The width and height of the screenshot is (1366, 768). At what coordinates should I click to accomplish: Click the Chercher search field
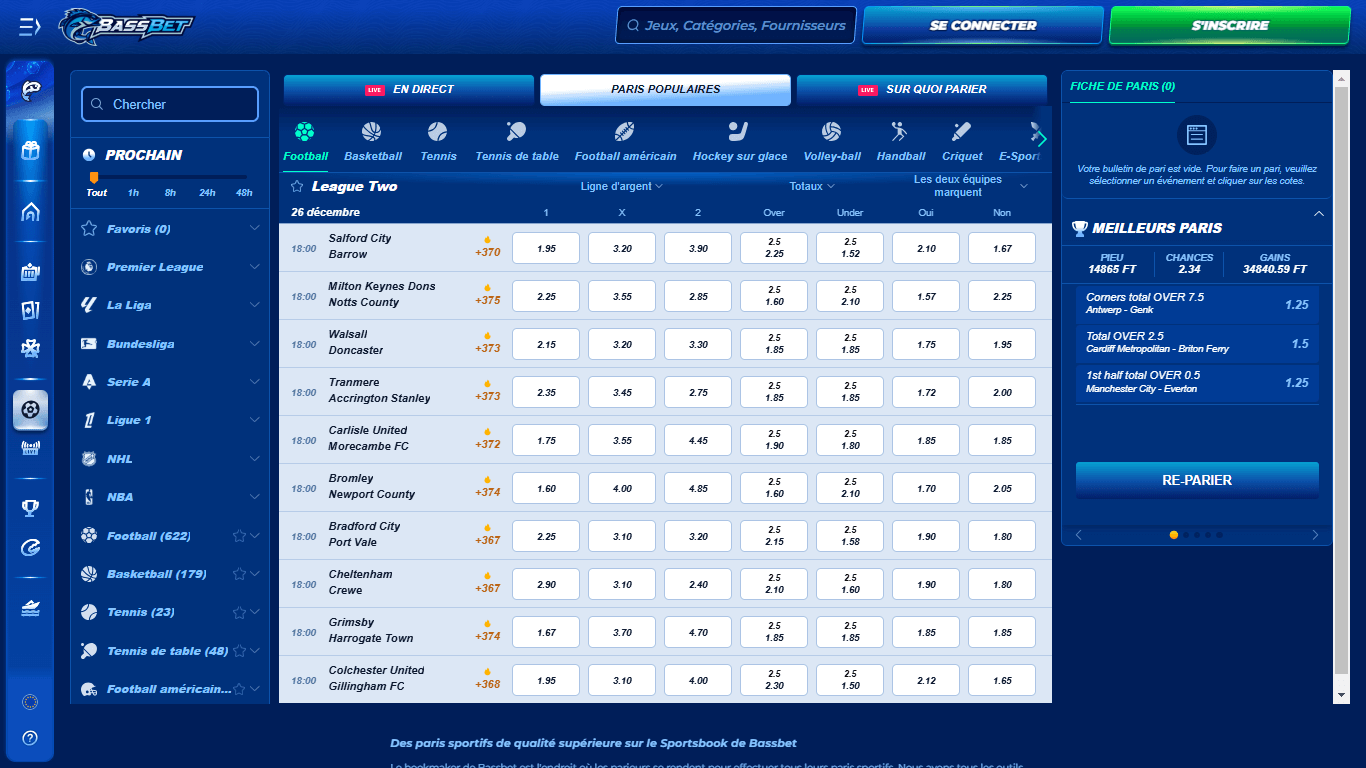pyautogui.click(x=170, y=104)
